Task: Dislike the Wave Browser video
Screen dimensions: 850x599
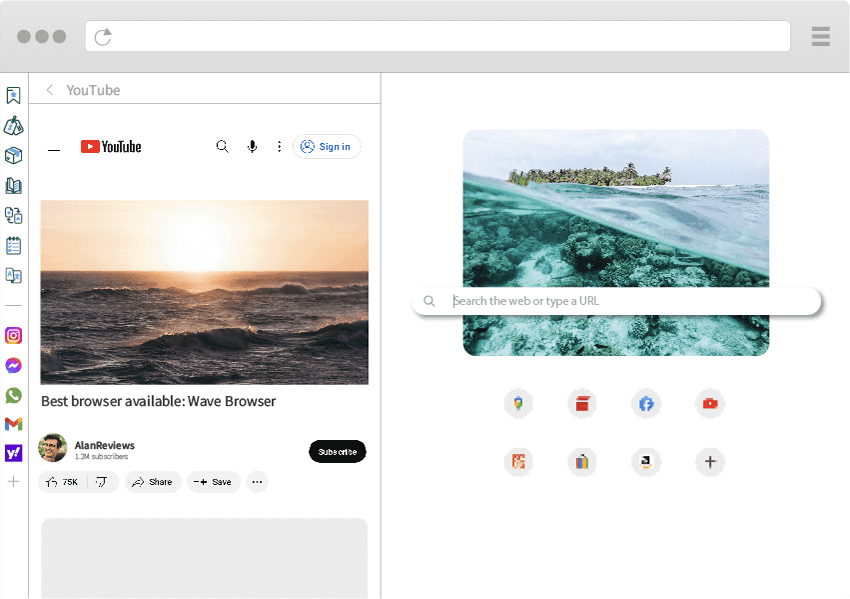Action: tap(102, 482)
